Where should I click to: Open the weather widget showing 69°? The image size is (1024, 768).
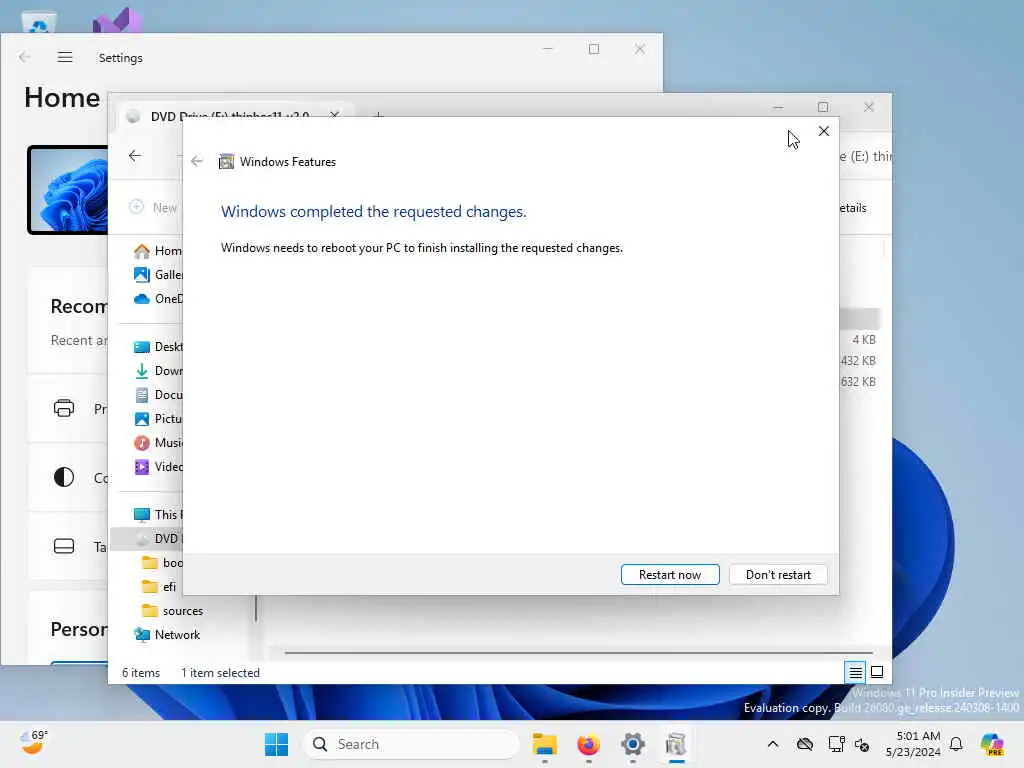(33, 742)
